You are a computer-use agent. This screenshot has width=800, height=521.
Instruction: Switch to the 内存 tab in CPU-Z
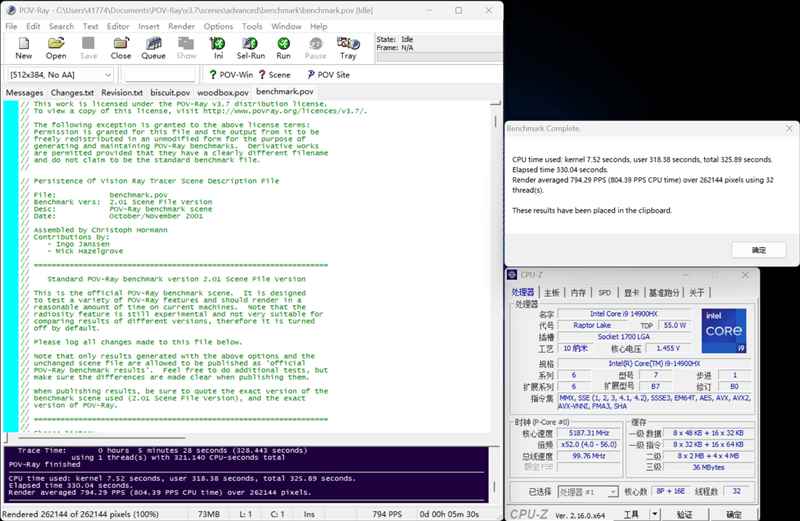tap(578, 292)
